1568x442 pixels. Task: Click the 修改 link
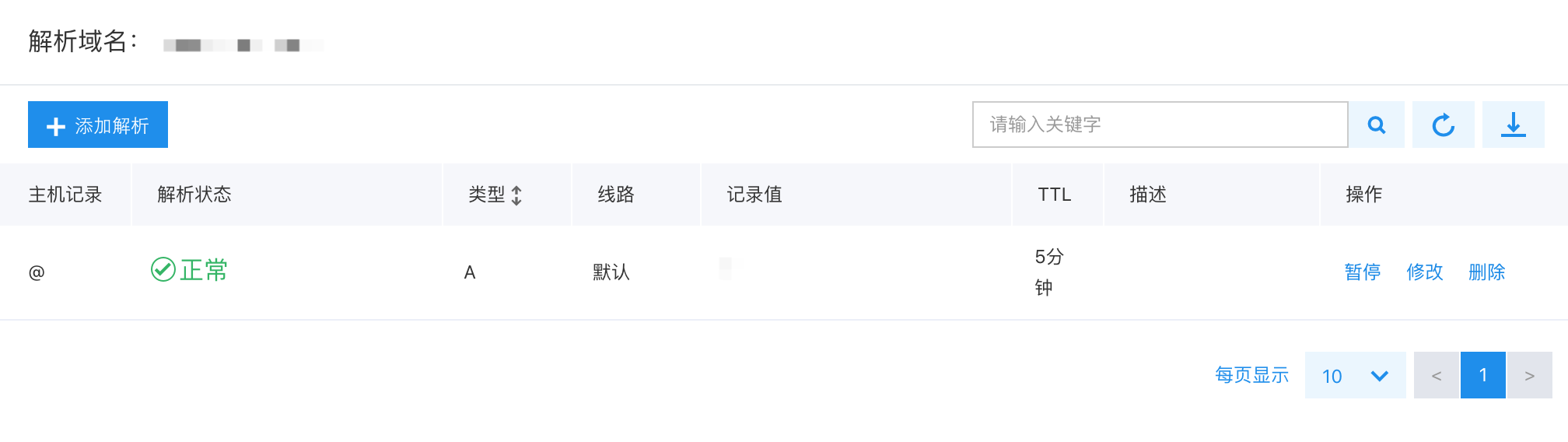pyautogui.click(x=1425, y=272)
